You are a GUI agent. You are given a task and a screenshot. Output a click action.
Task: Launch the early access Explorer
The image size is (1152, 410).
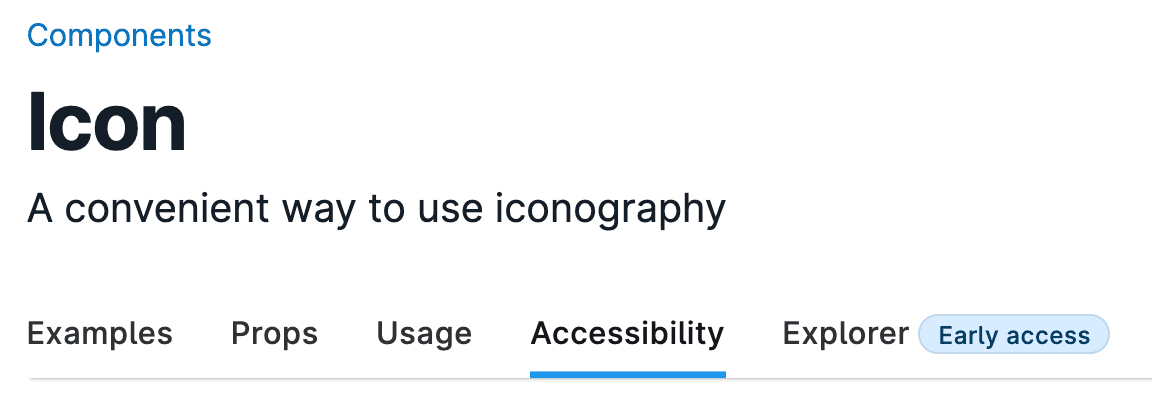click(845, 333)
